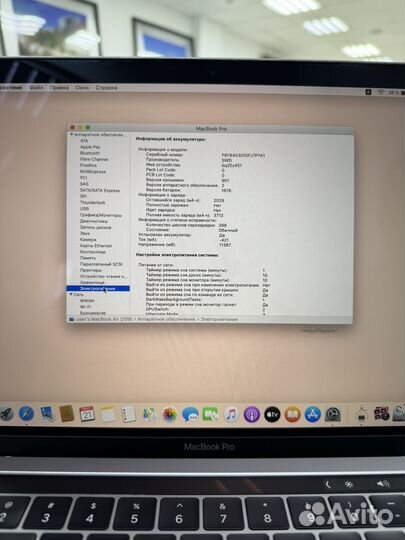Viewport: 405px width, 540px height.
Task: Select Fibre Channel in the sidebar
Action: click(x=94, y=159)
